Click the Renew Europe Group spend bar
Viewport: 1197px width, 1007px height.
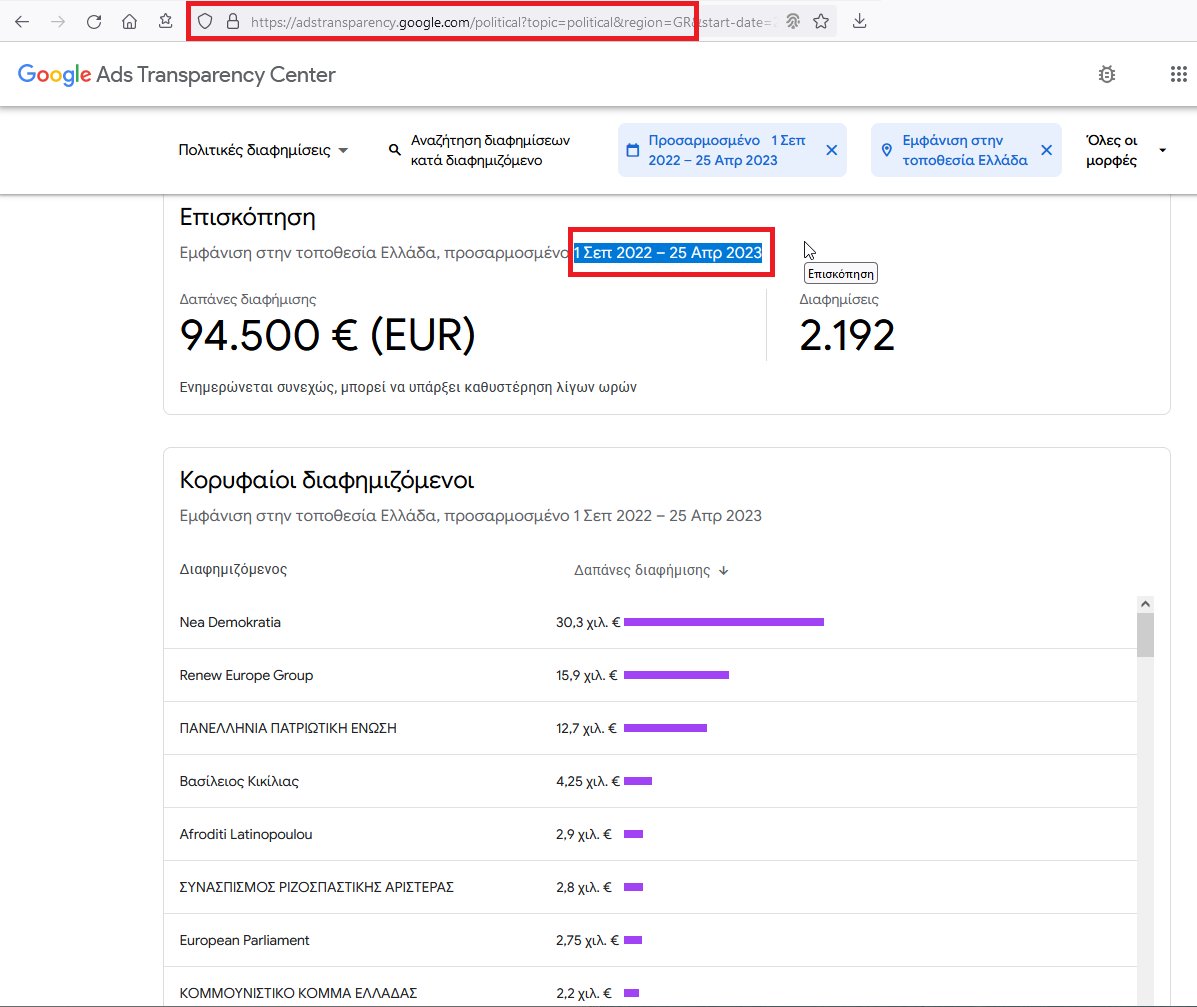[x=676, y=675]
